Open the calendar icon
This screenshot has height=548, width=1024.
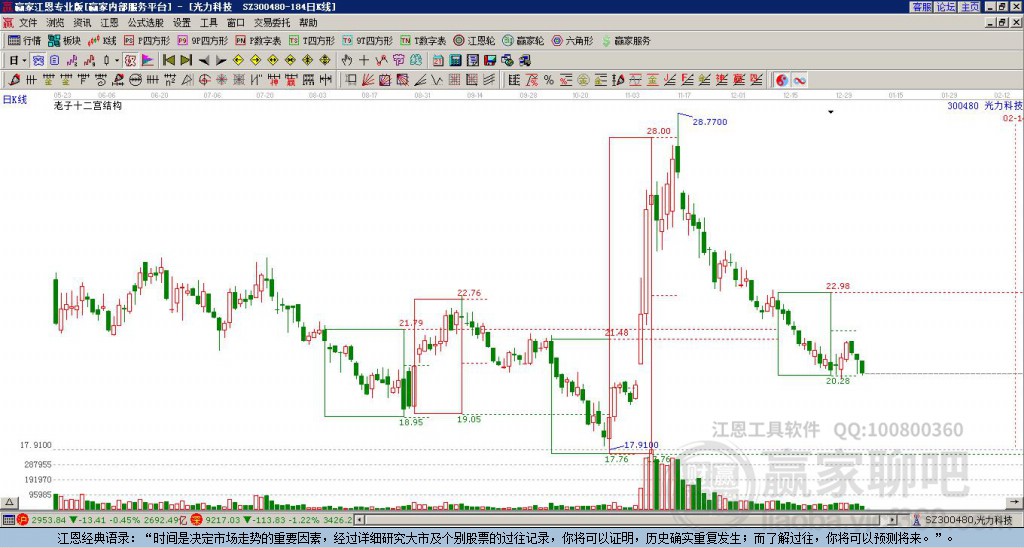pos(438,61)
